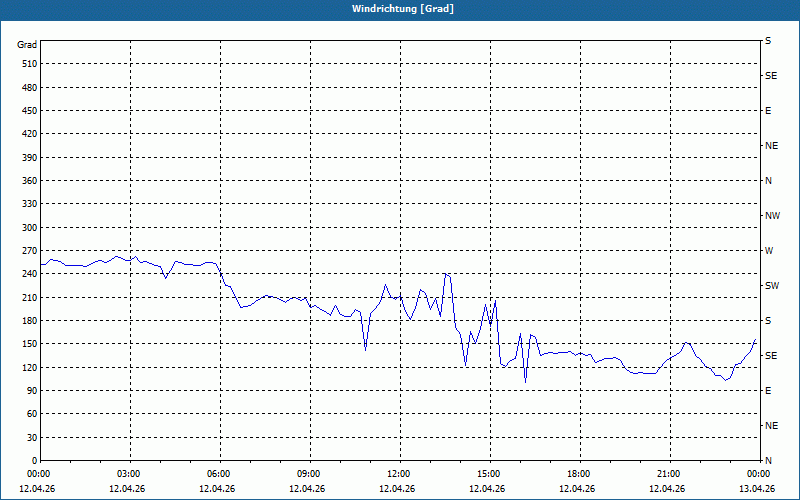Select the 12:00 time label
The height and width of the screenshot is (500, 800).
coord(401,474)
